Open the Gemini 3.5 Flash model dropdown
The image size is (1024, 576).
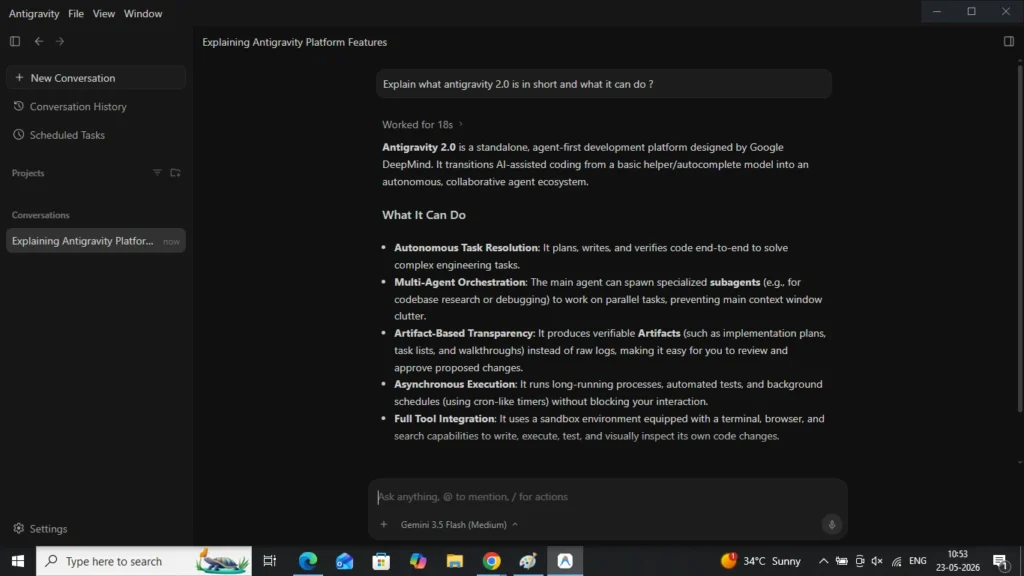click(x=459, y=524)
